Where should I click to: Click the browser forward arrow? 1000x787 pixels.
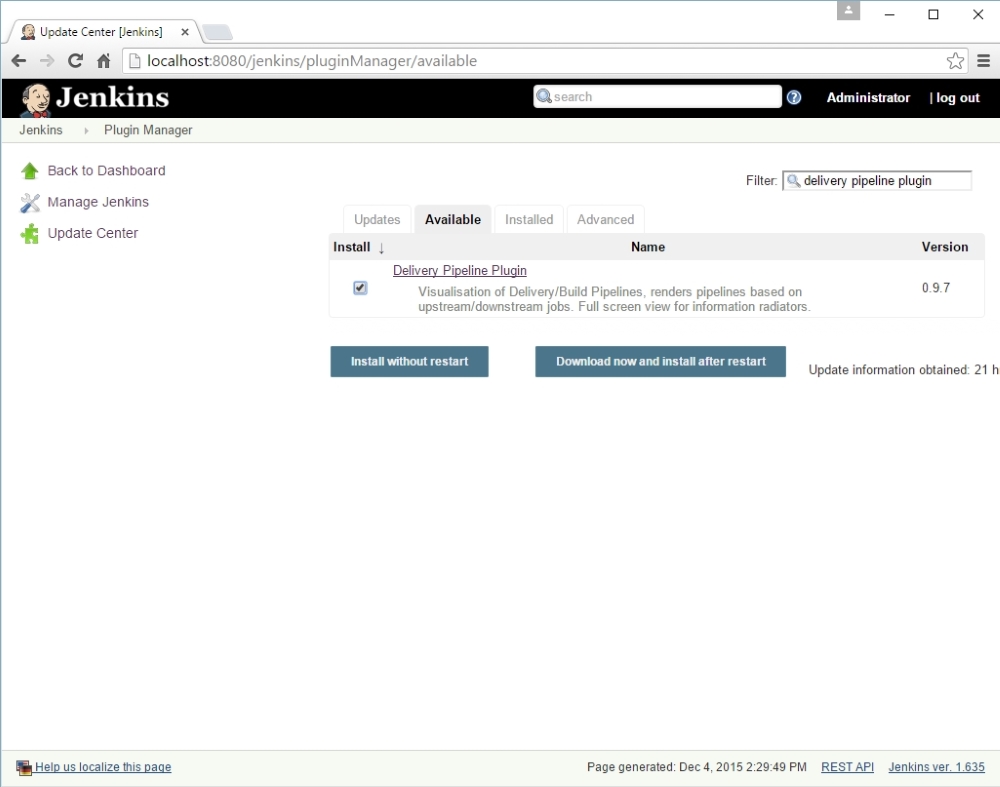pos(47,61)
